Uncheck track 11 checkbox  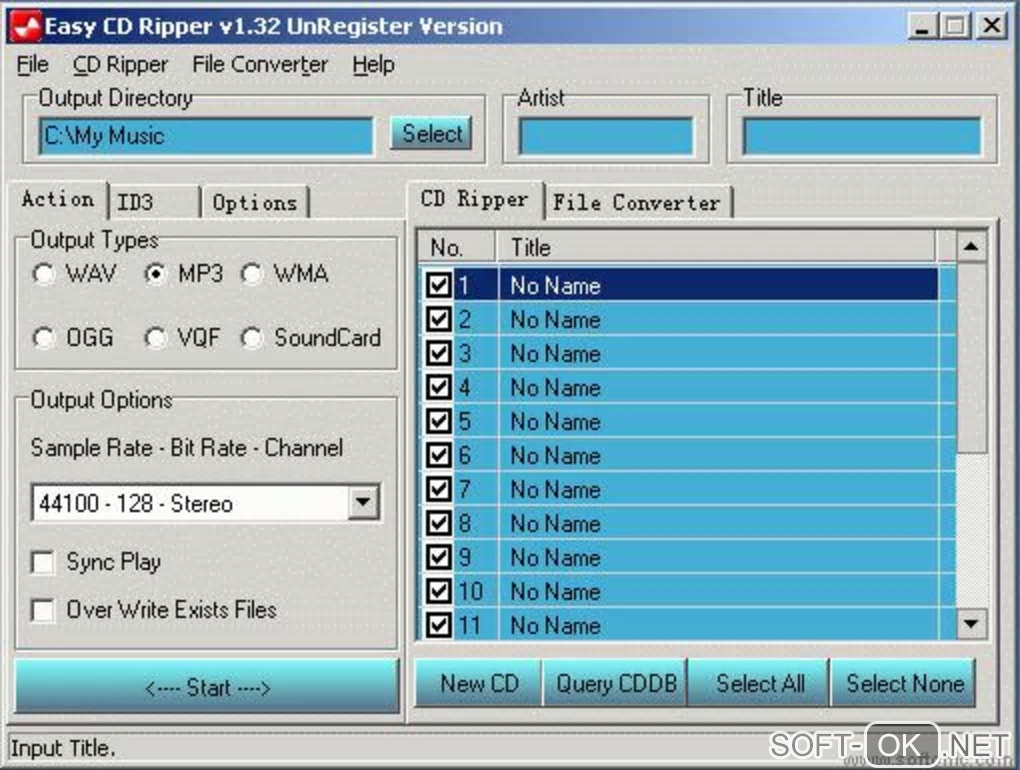[438, 625]
